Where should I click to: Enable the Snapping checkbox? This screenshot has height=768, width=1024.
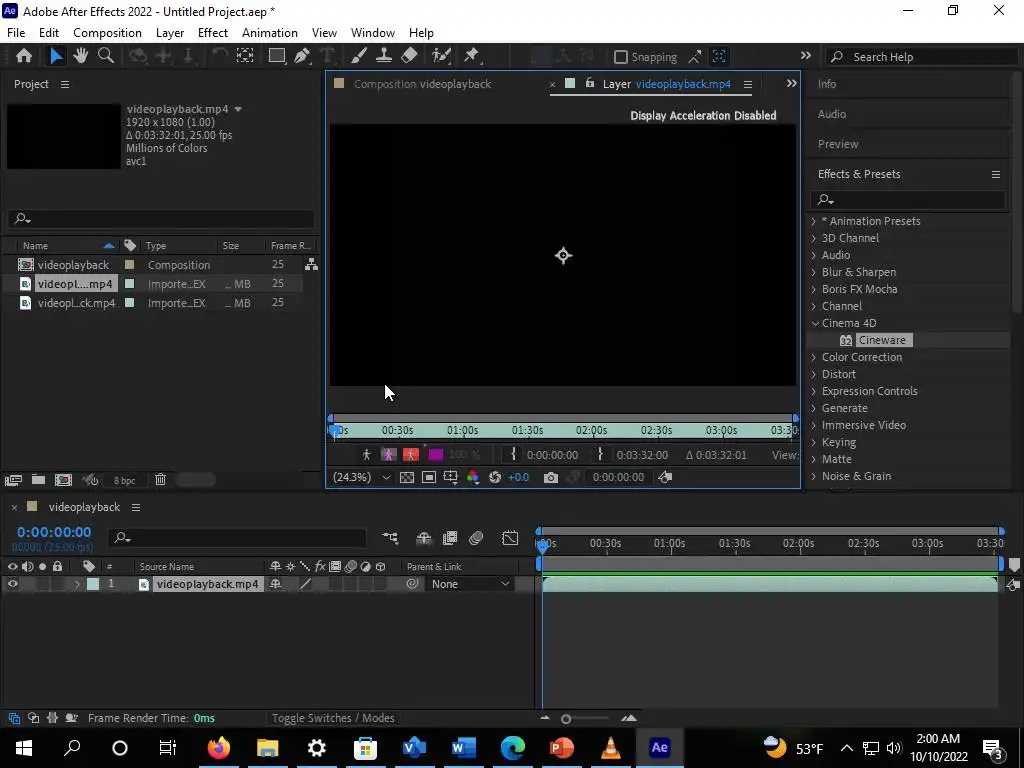click(621, 57)
